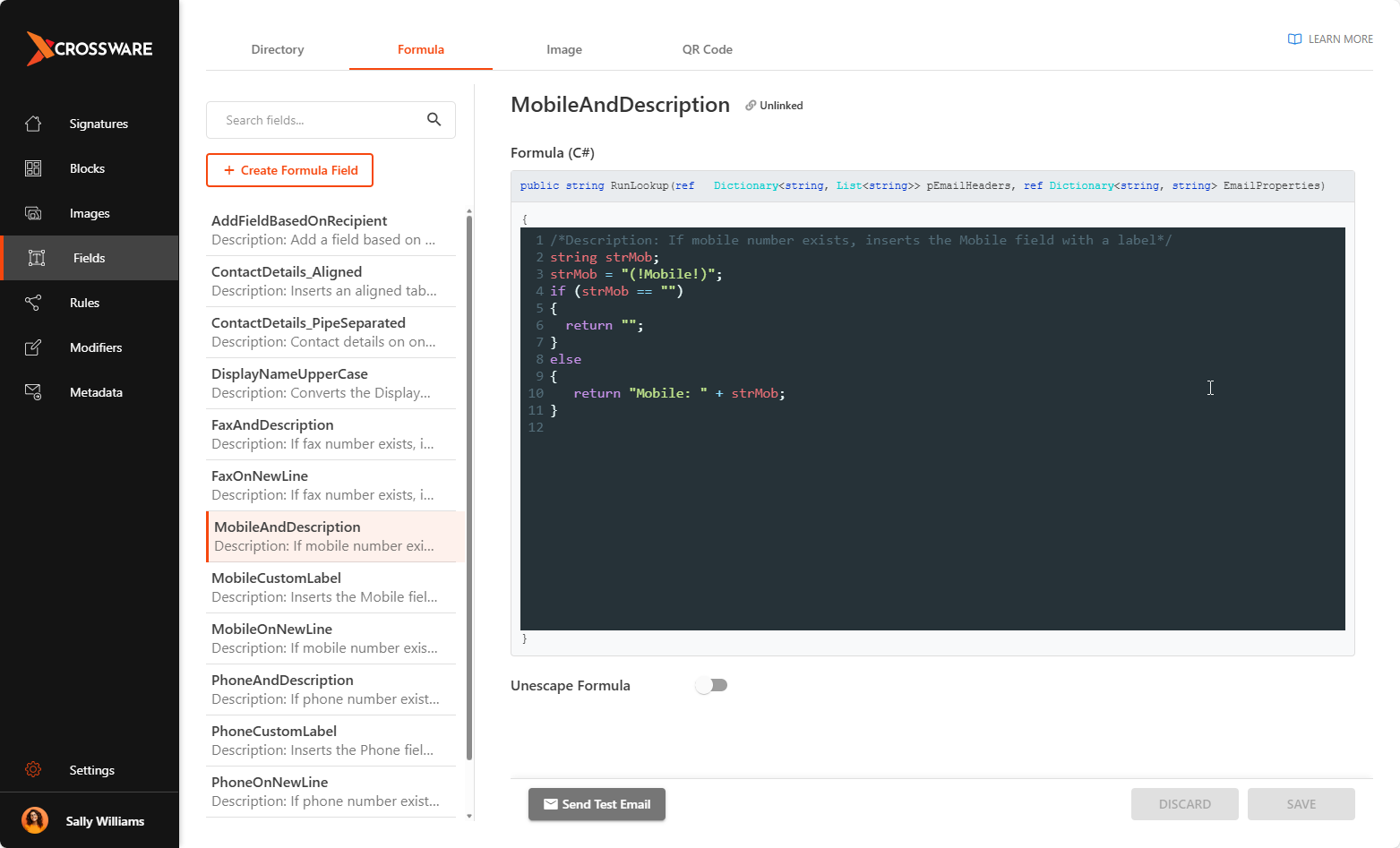The image size is (1400, 848).
Task: Click the Search fields input box
Action: pyautogui.click(x=318, y=120)
